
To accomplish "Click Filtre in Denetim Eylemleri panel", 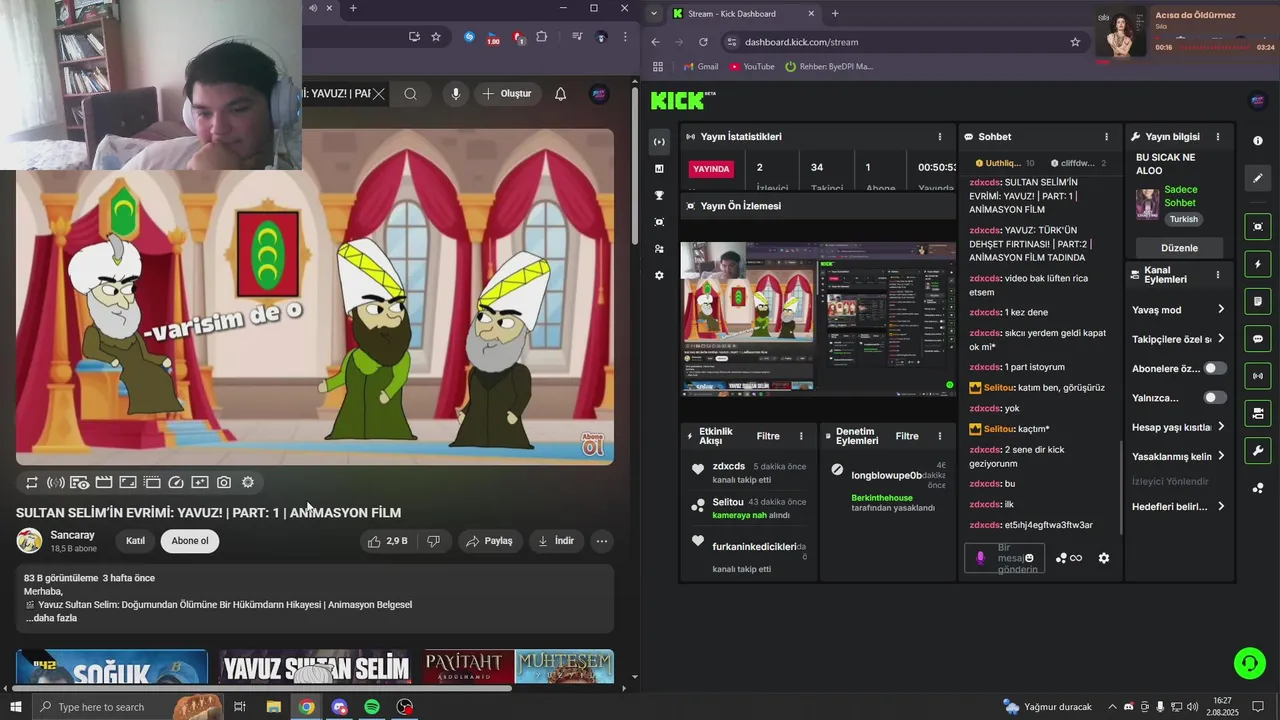I will coord(907,436).
